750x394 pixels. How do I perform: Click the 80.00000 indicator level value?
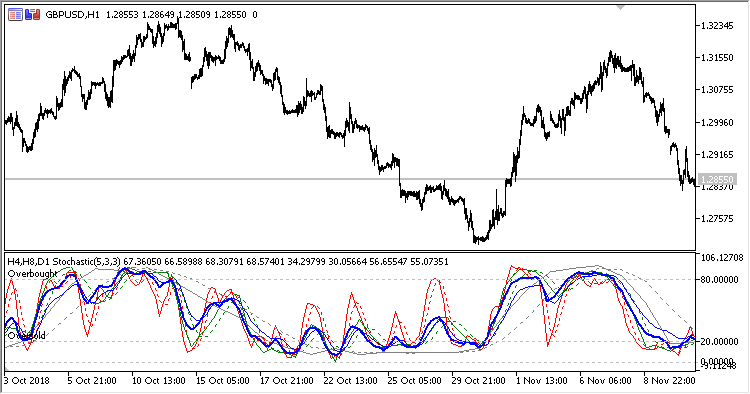coord(719,279)
